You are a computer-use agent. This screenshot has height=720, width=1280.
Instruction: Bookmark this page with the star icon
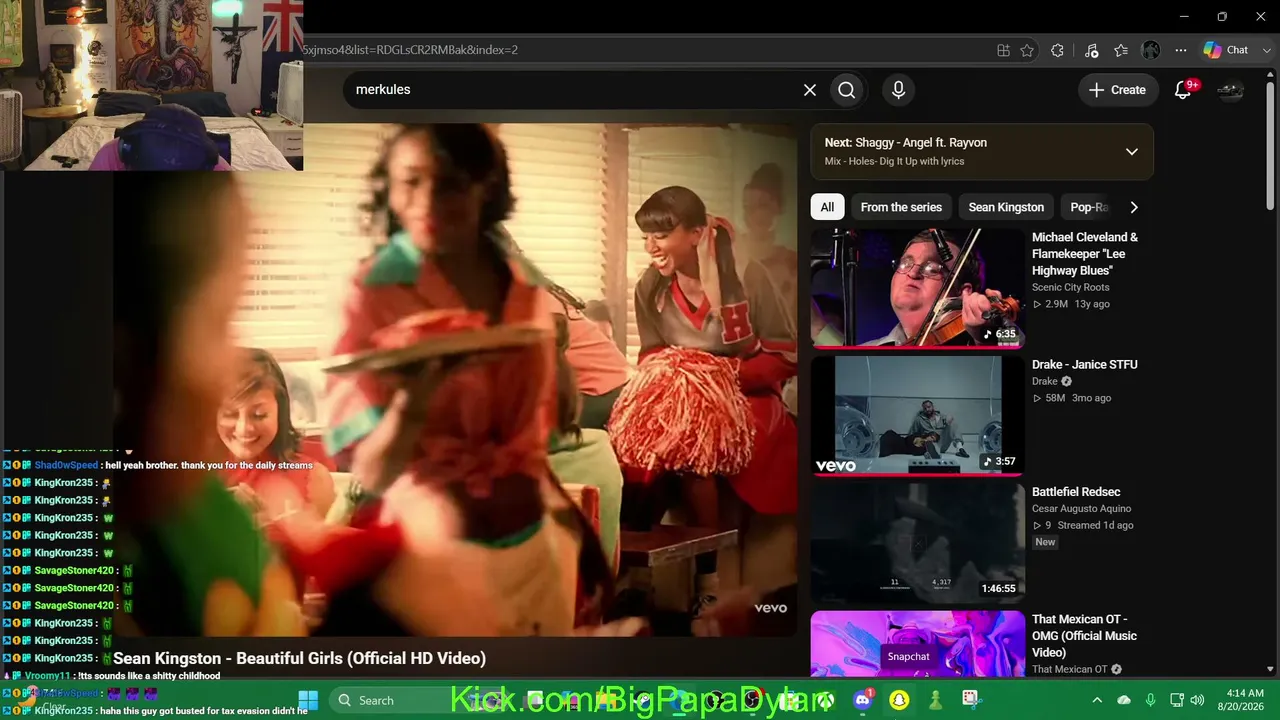pos(1027,50)
